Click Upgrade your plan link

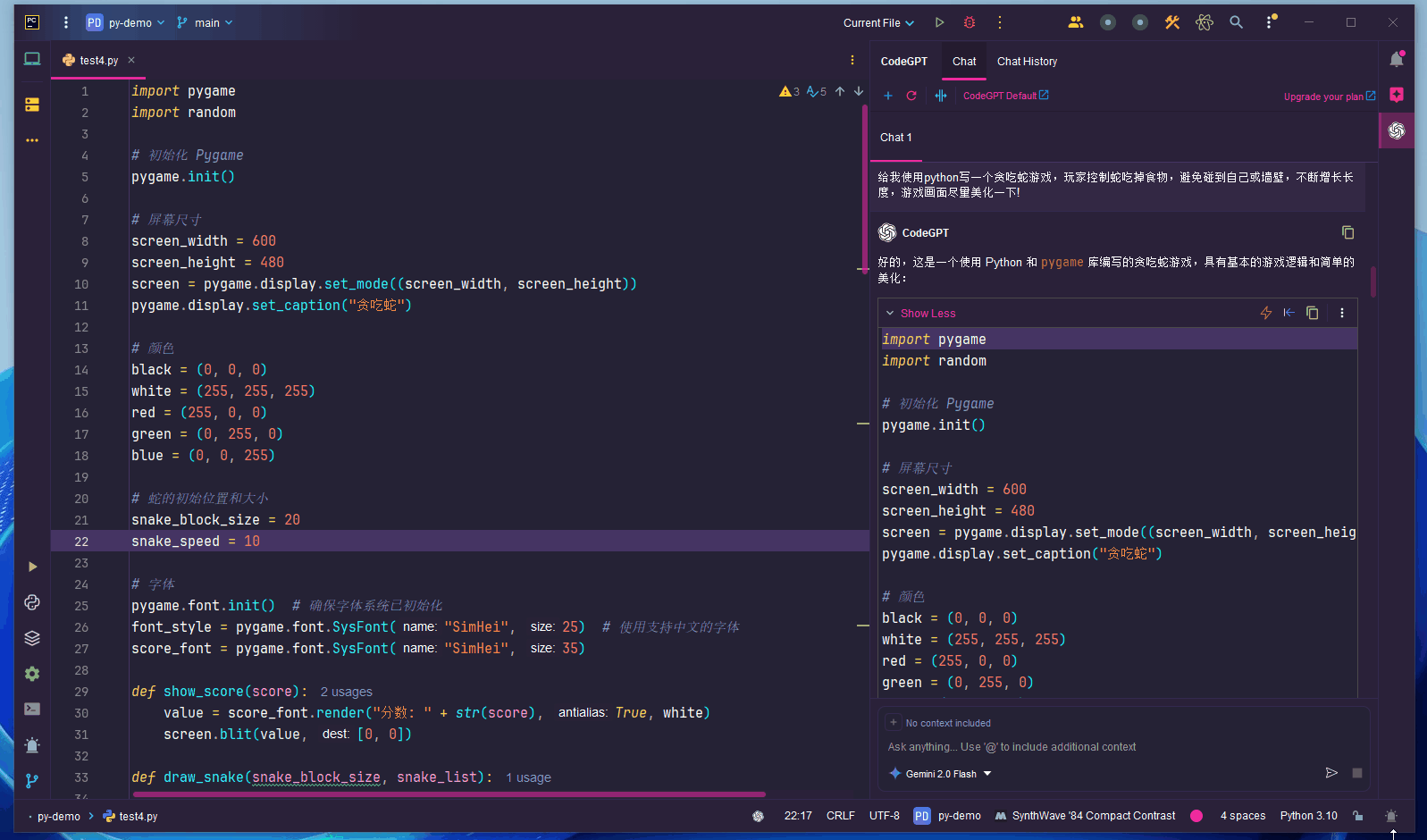click(1330, 97)
